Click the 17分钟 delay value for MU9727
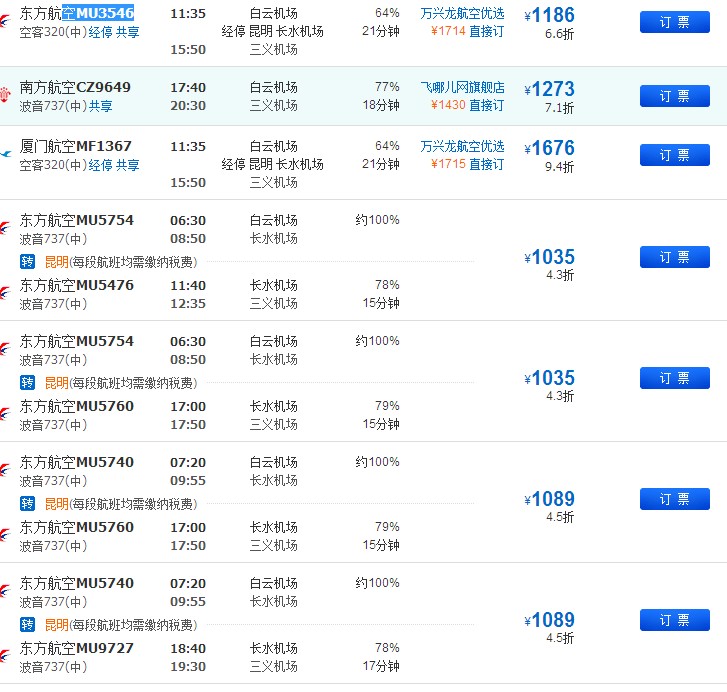Viewport: 727px width, 692px height. 381,667
